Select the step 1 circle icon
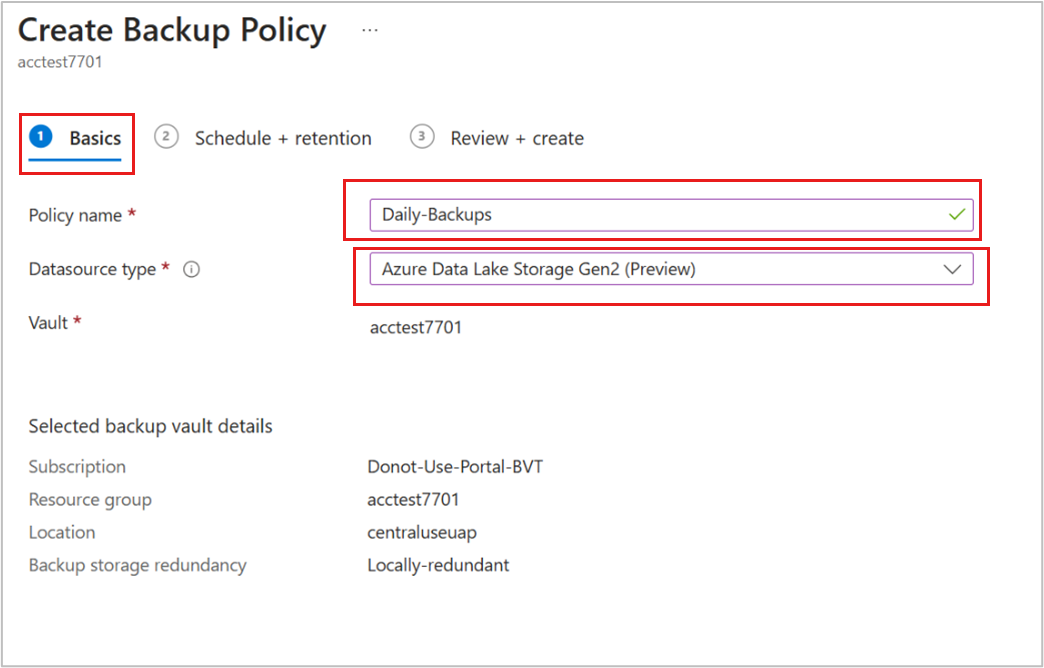This screenshot has height=668, width=1044. click(41, 137)
